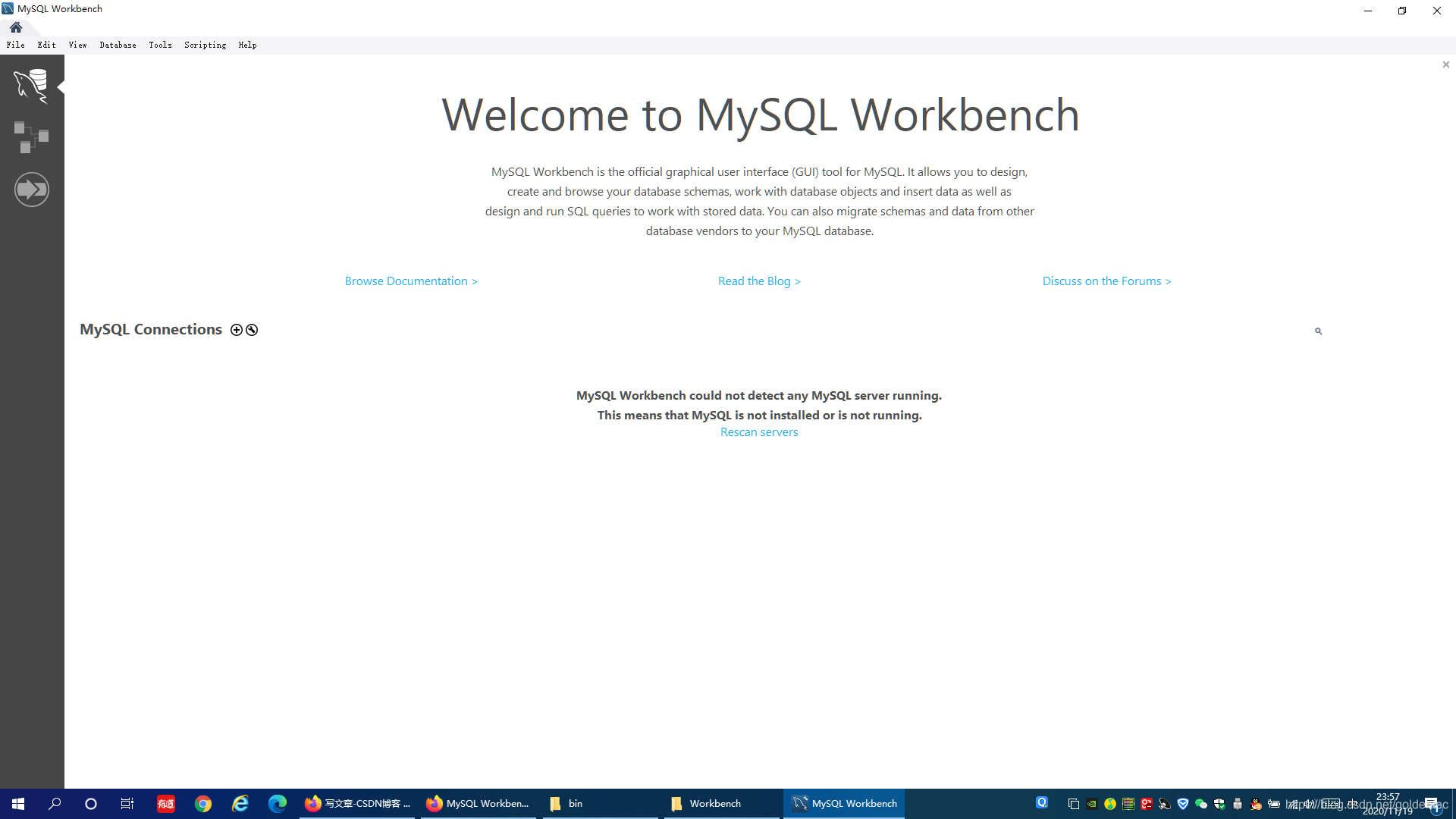
Task: Toggle connection list display settings
Action: coord(250,329)
